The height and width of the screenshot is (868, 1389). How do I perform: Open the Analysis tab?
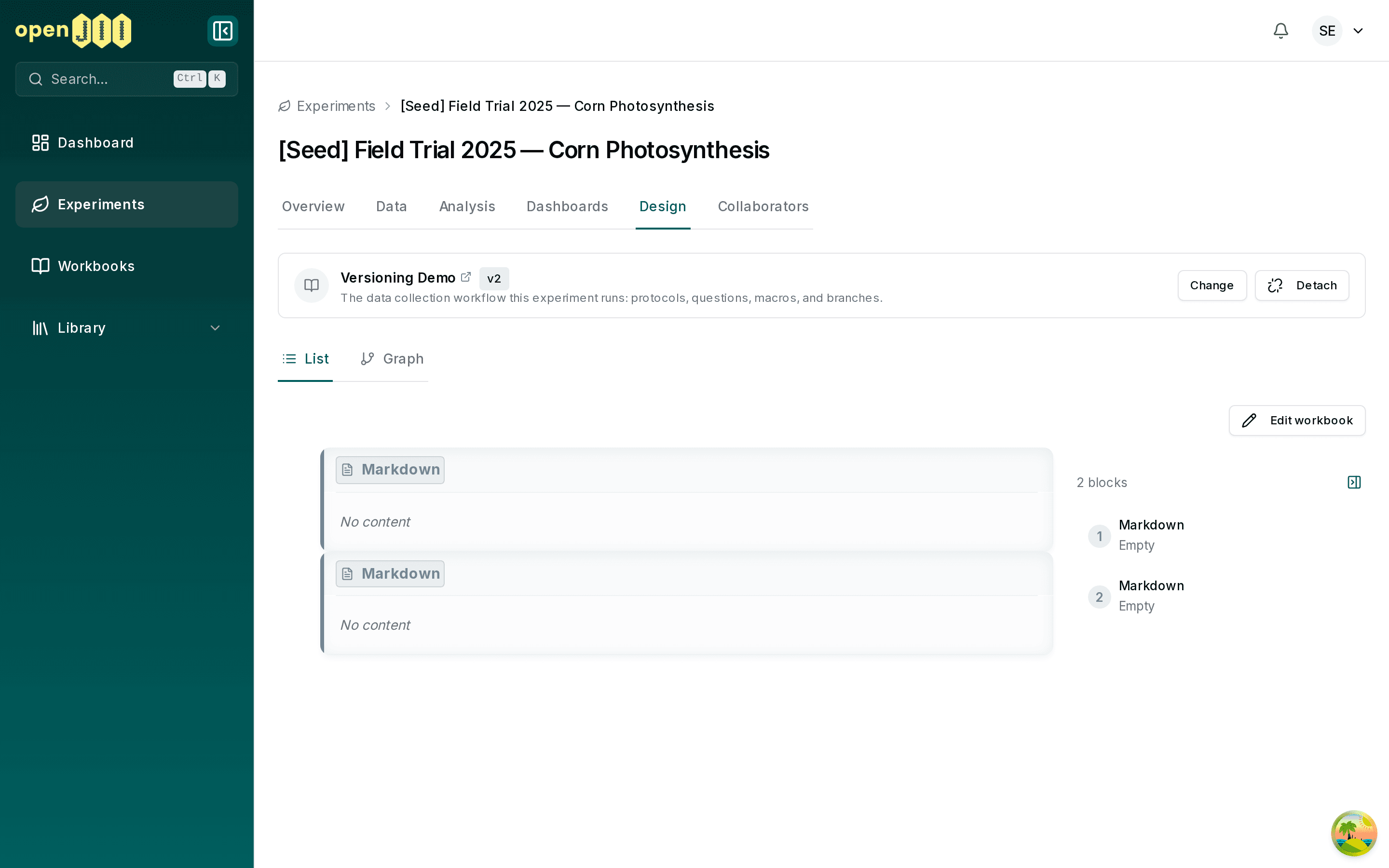pyautogui.click(x=467, y=206)
